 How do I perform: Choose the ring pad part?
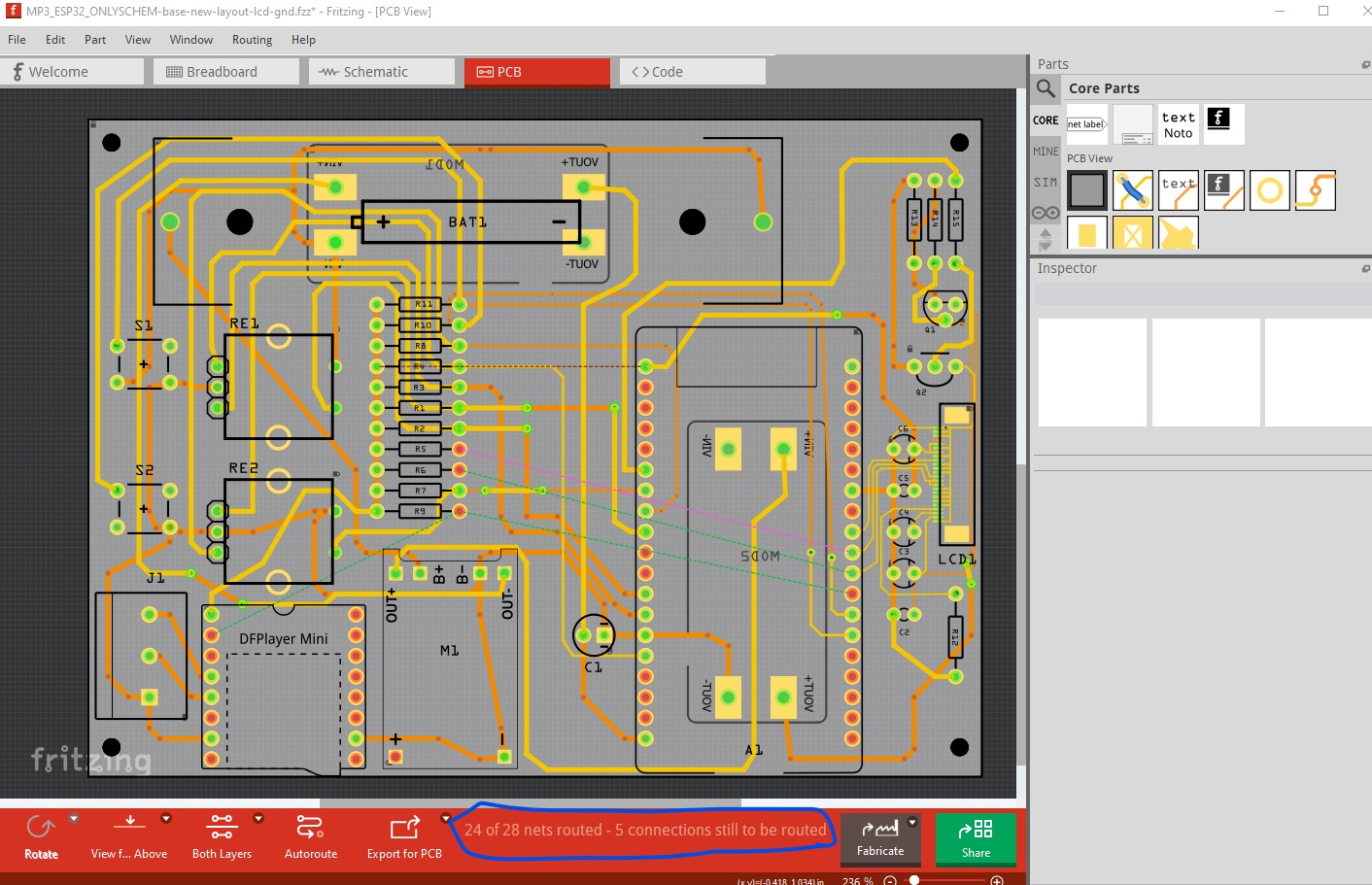coord(1269,190)
